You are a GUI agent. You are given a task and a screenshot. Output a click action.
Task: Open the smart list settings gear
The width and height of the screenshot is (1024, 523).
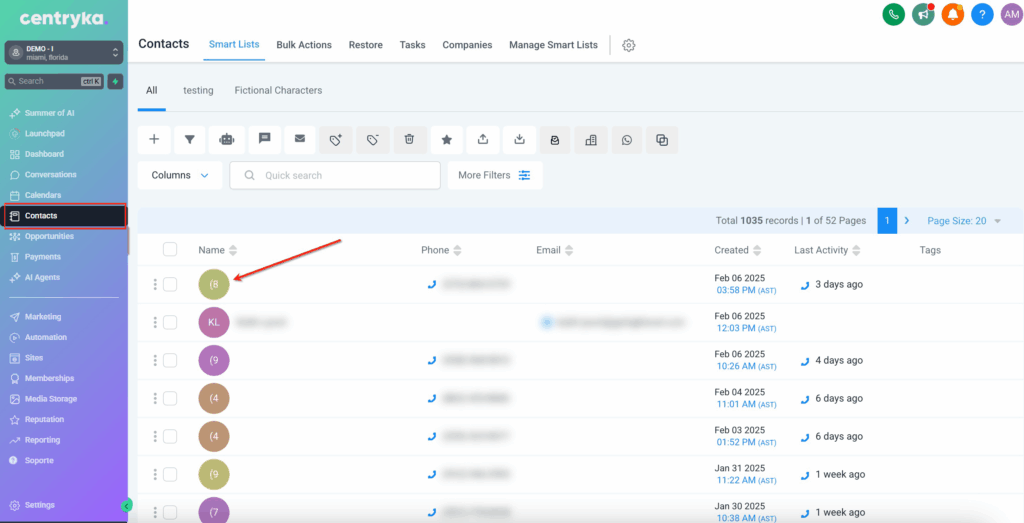(629, 45)
